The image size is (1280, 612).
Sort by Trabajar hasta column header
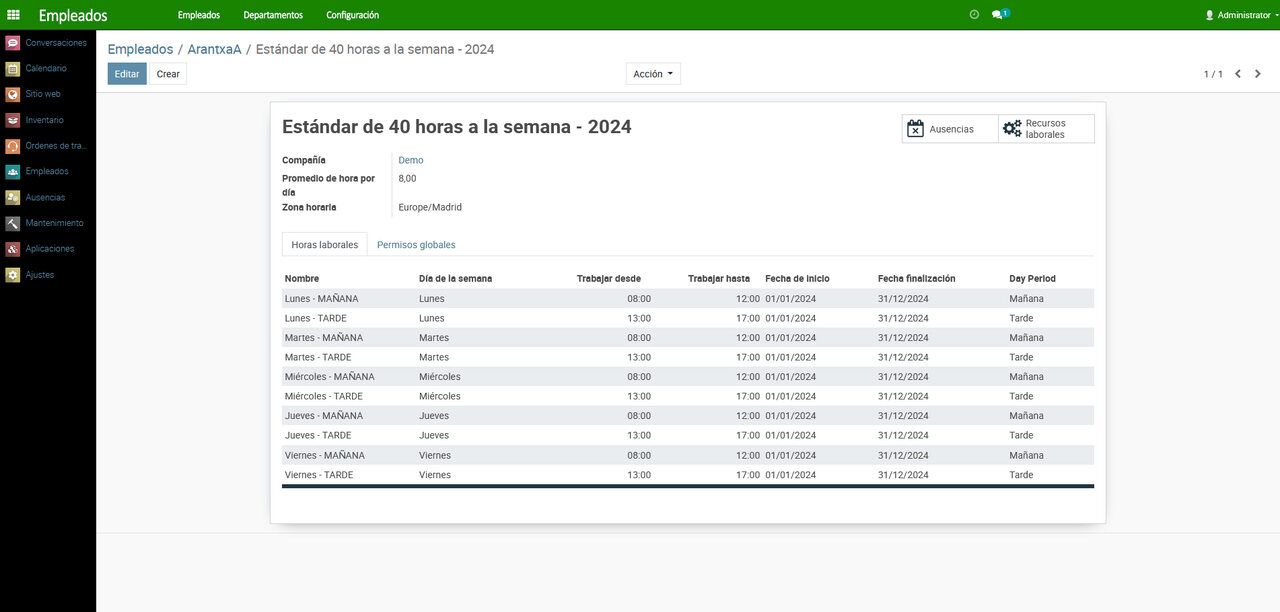pyautogui.click(x=719, y=279)
